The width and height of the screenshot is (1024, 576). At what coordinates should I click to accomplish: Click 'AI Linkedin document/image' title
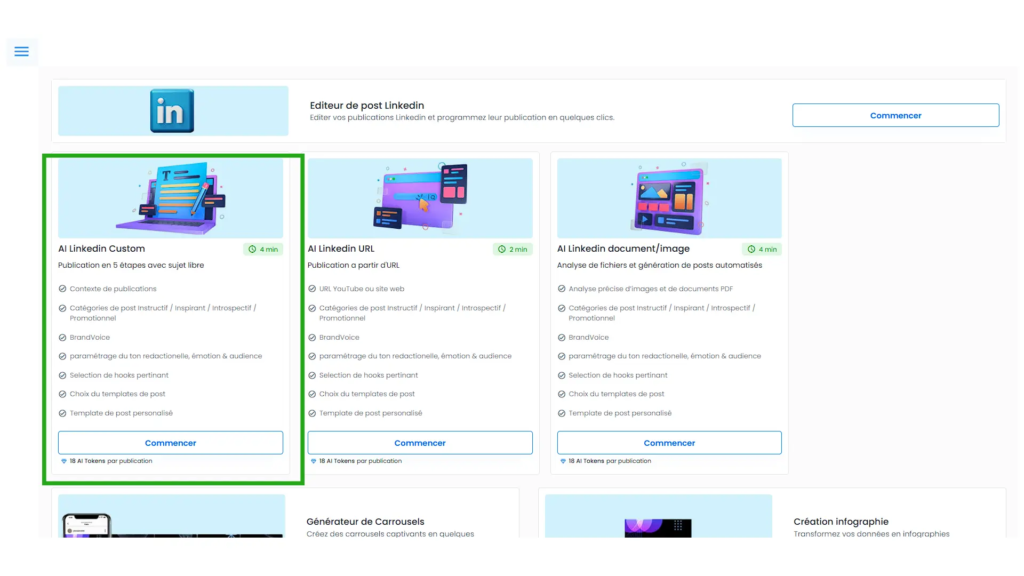click(623, 249)
